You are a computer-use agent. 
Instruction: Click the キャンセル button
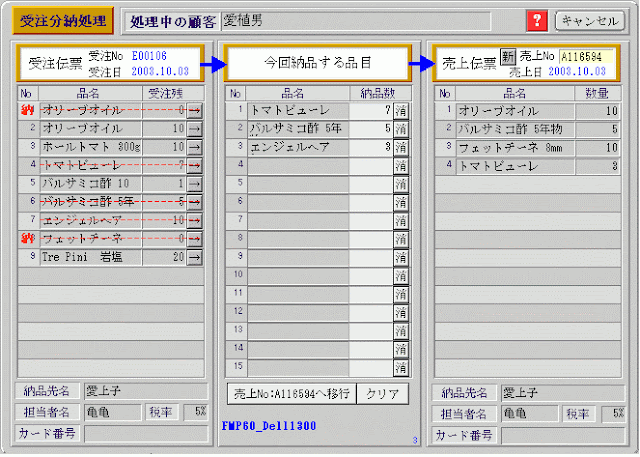click(590, 21)
